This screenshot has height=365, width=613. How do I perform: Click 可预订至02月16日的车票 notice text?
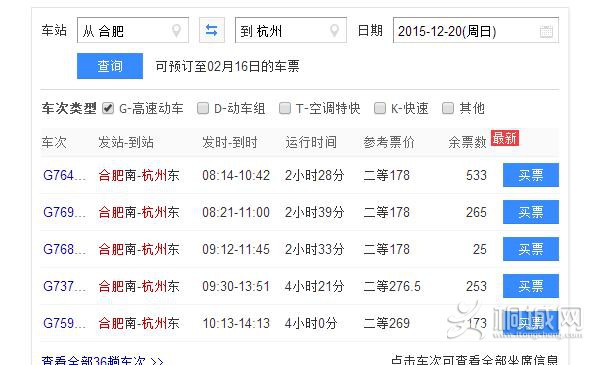(x=227, y=66)
